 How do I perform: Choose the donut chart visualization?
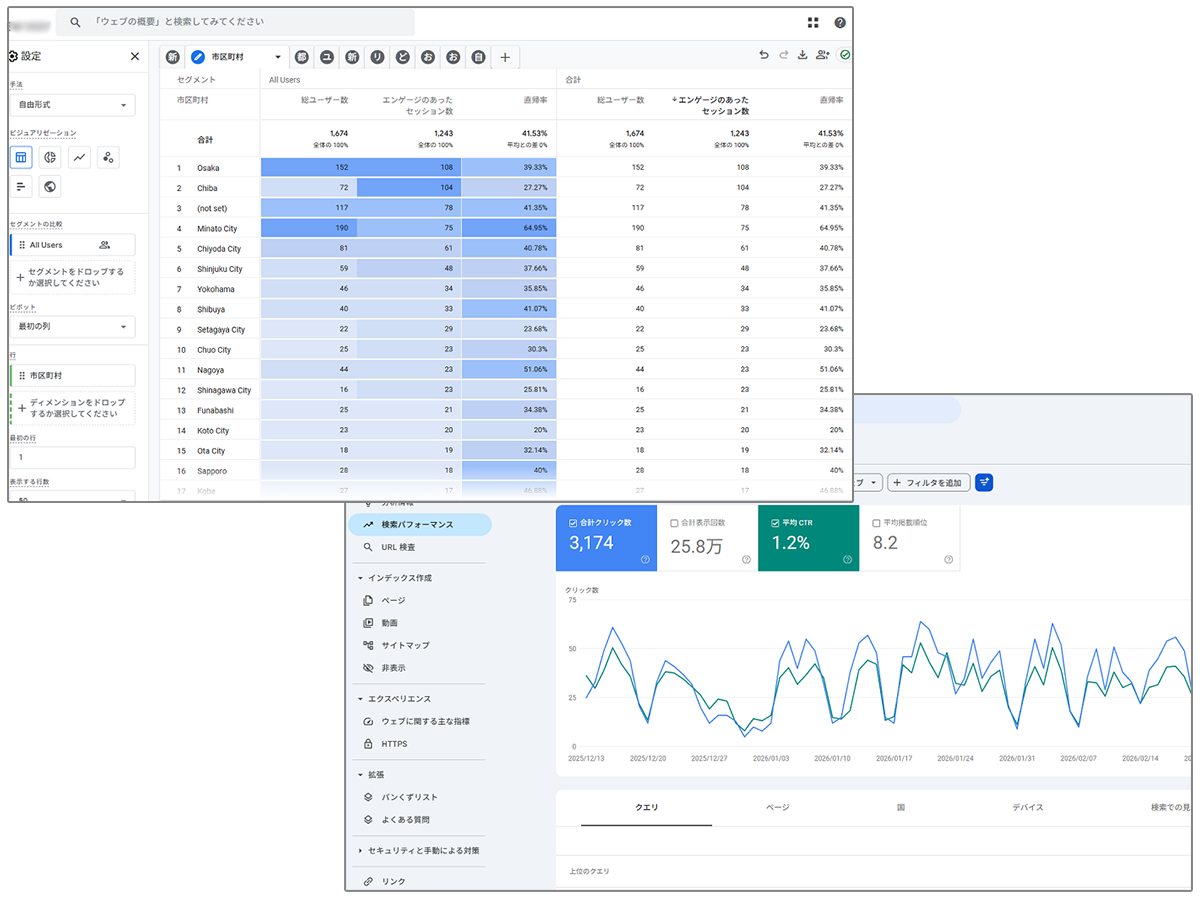tap(50, 157)
